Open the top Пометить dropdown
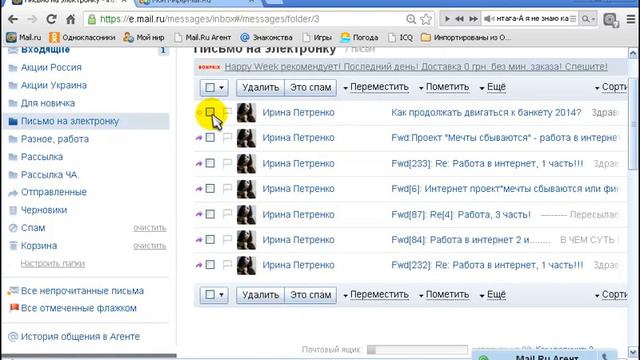The width and height of the screenshot is (640, 360). pos(444,87)
